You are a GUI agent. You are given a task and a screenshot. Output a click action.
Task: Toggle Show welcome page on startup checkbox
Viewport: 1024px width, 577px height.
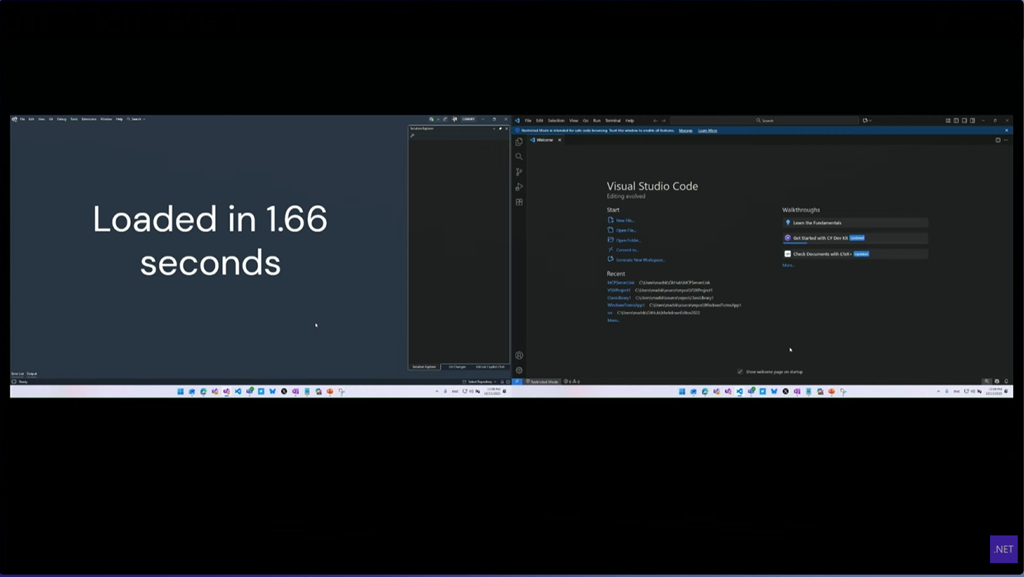[740, 371]
